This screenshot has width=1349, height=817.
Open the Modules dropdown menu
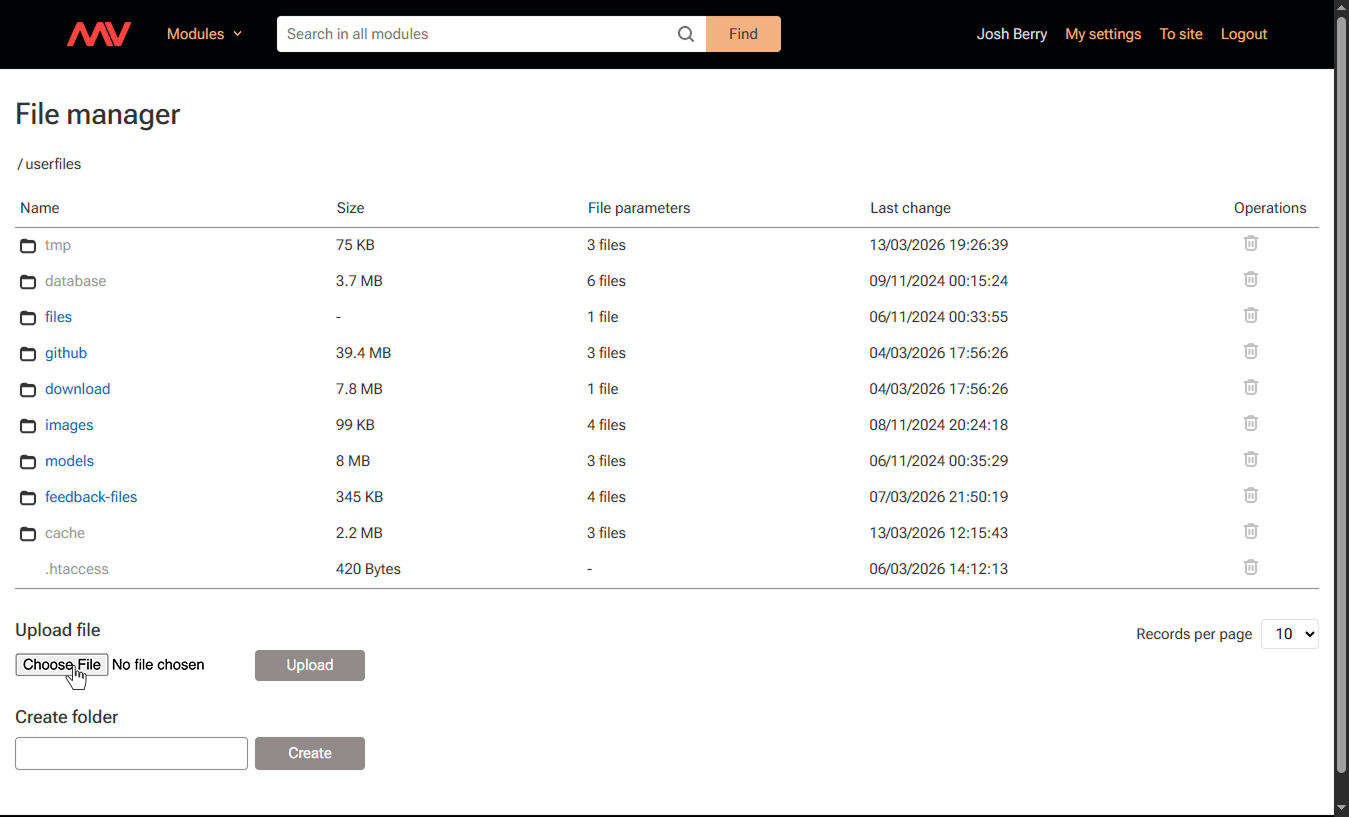point(204,34)
